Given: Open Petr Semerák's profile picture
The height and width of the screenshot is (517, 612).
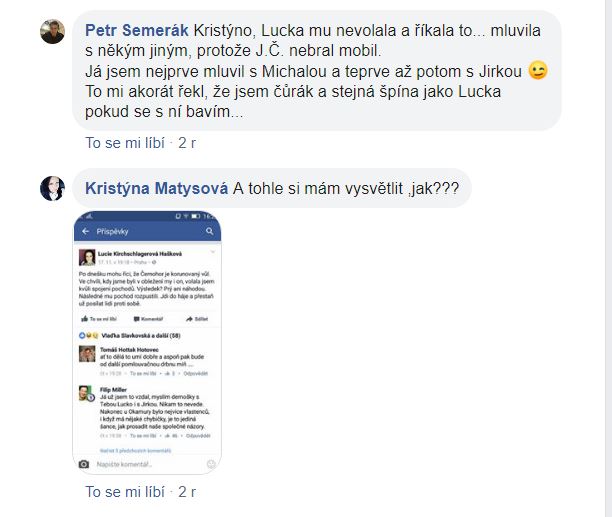Looking at the screenshot, I should point(52,31).
